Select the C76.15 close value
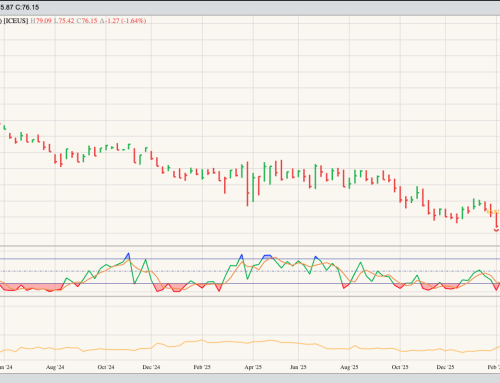The image size is (500, 383). coord(87,21)
